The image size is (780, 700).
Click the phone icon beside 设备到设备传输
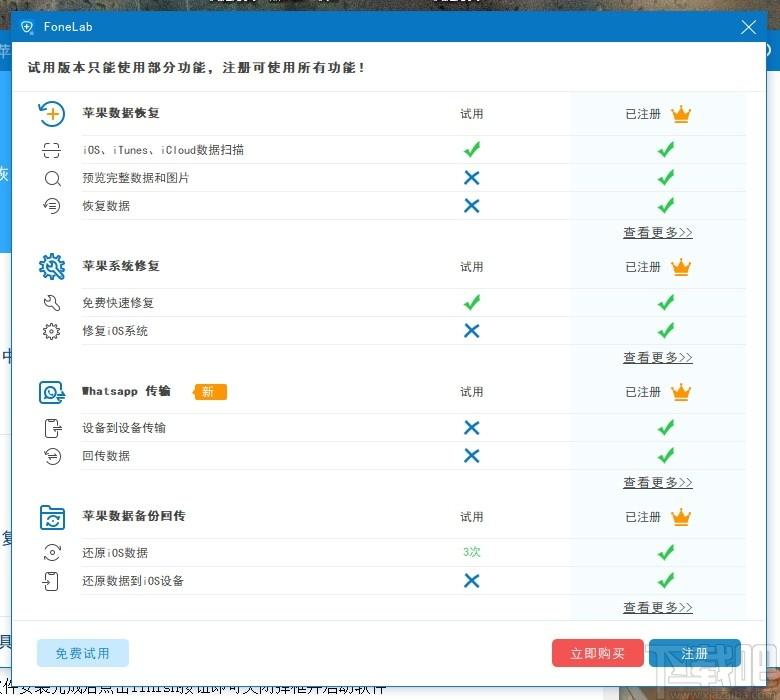53,428
